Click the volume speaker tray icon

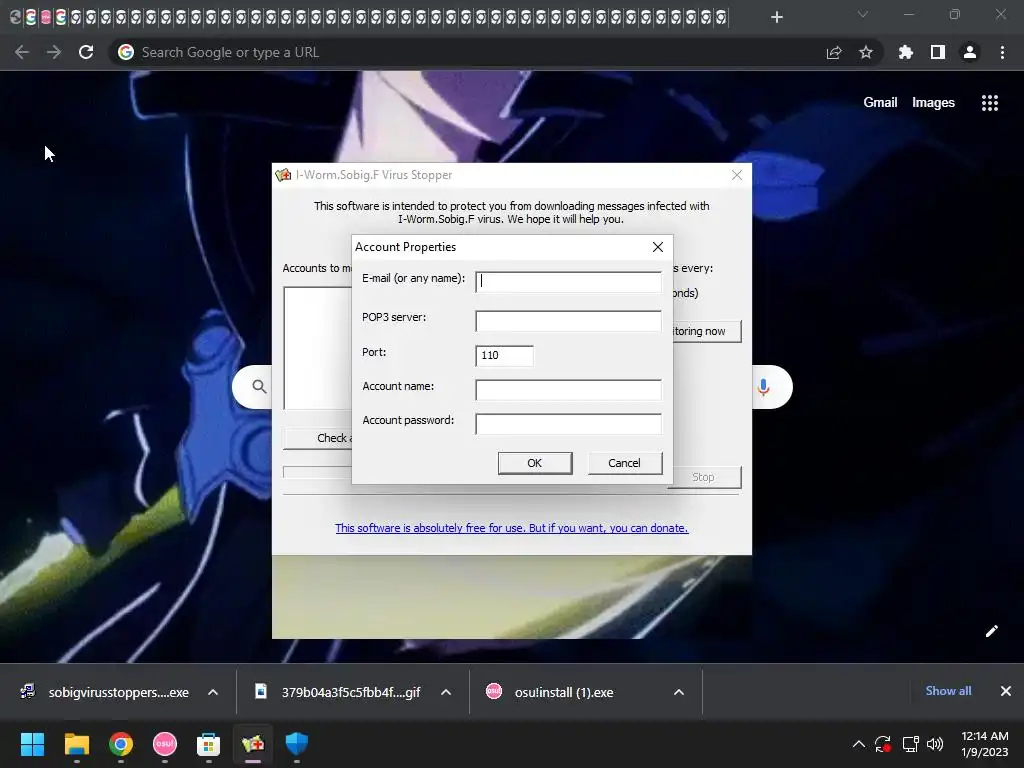(935, 744)
